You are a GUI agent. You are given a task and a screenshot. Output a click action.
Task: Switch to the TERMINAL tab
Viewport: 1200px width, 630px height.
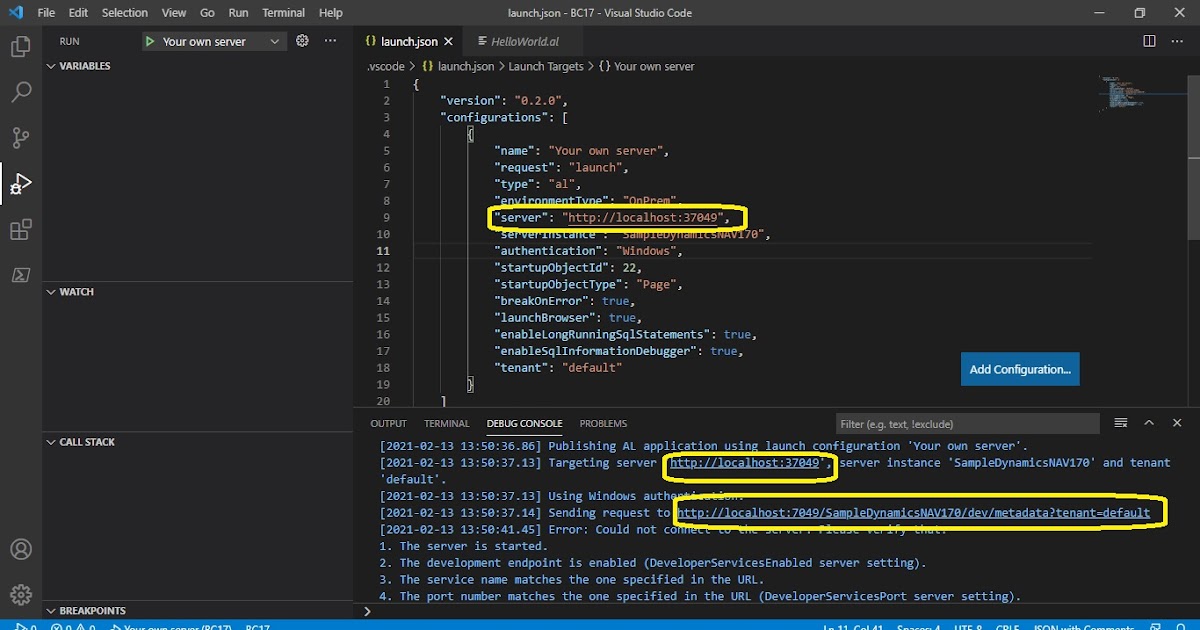(x=446, y=423)
